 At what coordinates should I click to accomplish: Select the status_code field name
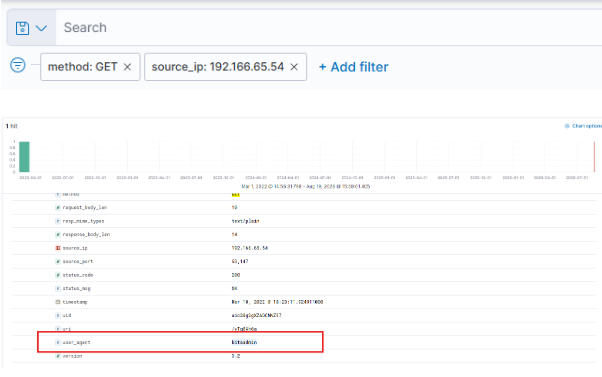(78, 275)
